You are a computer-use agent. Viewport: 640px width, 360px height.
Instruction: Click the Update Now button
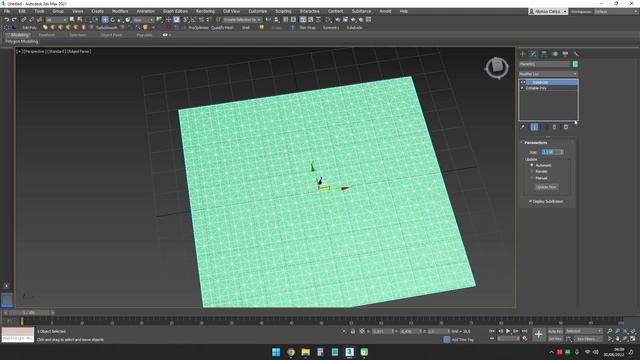546,187
